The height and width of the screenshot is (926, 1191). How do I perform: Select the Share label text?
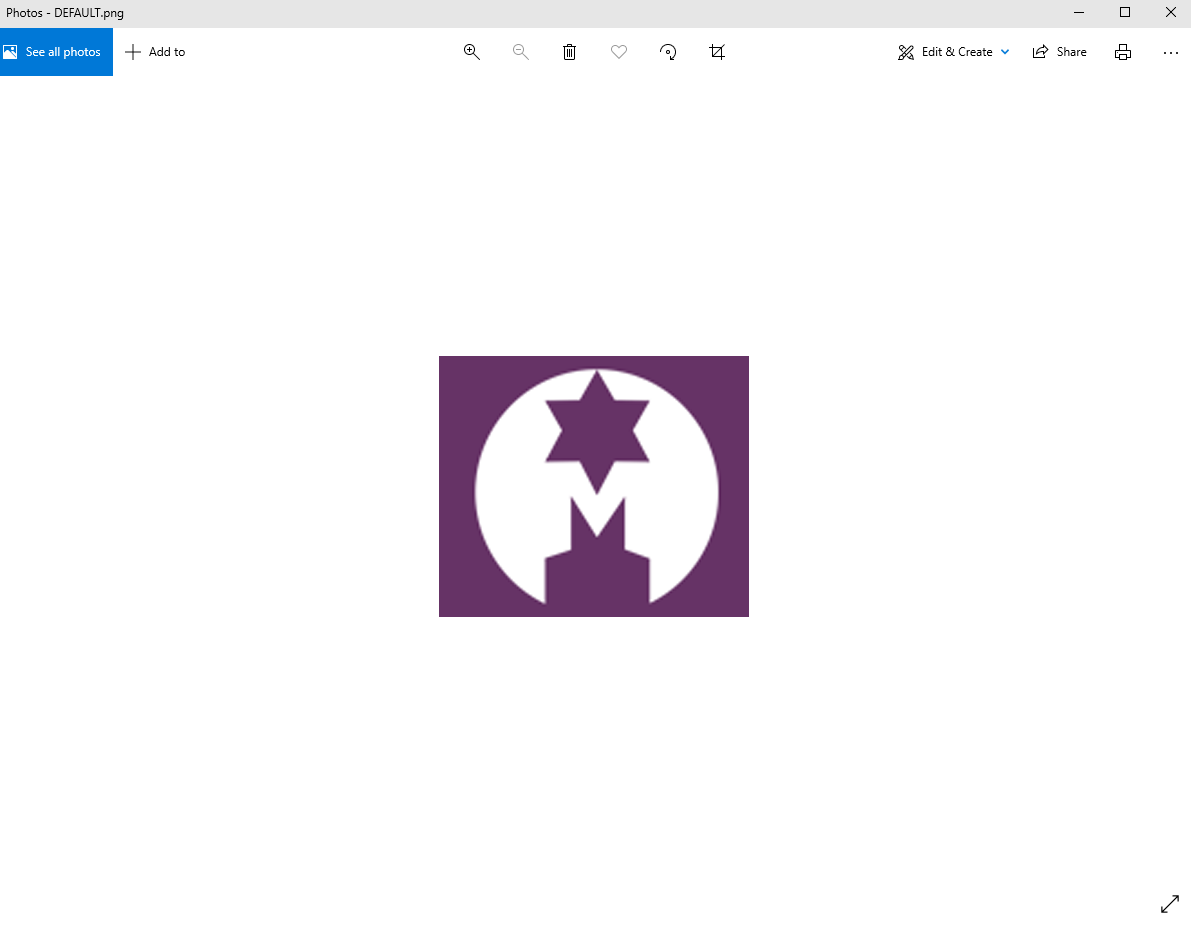coord(1072,51)
